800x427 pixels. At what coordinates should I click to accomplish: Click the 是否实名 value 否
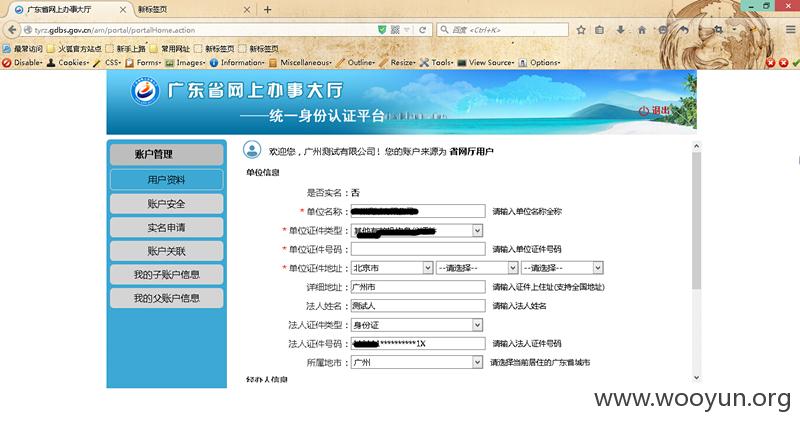point(356,192)
